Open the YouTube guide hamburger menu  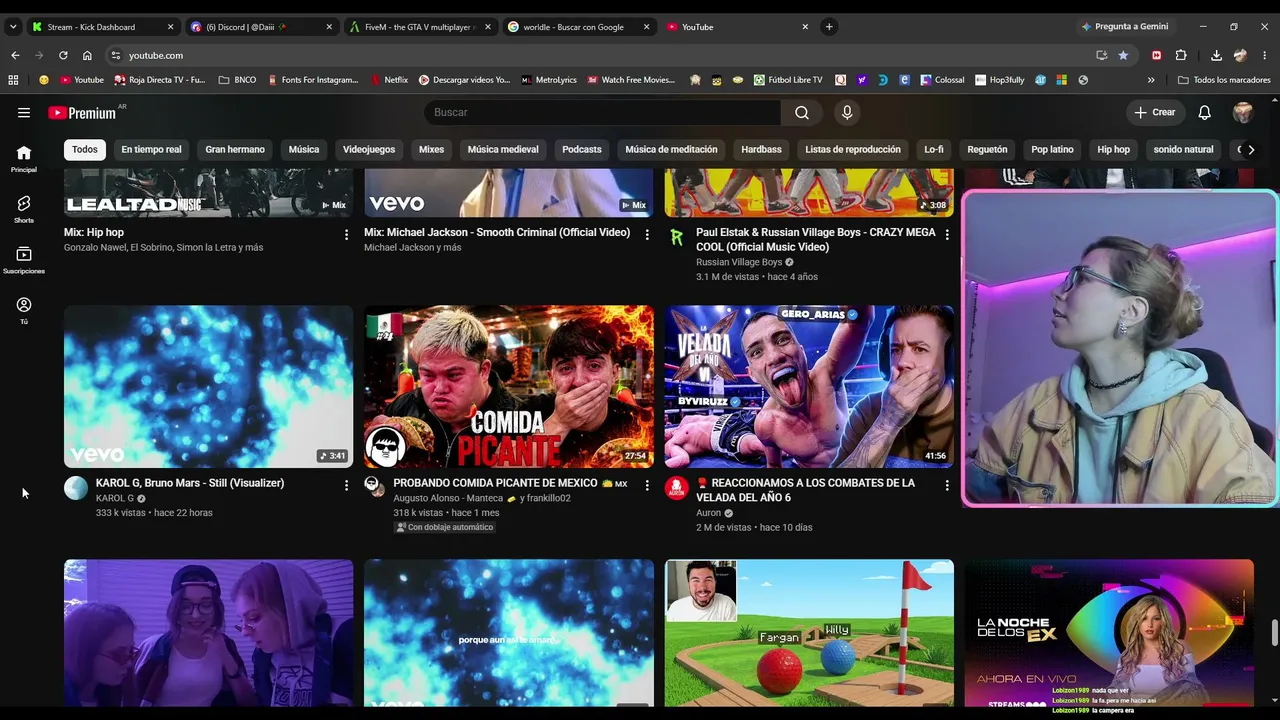tap(24, 113)
